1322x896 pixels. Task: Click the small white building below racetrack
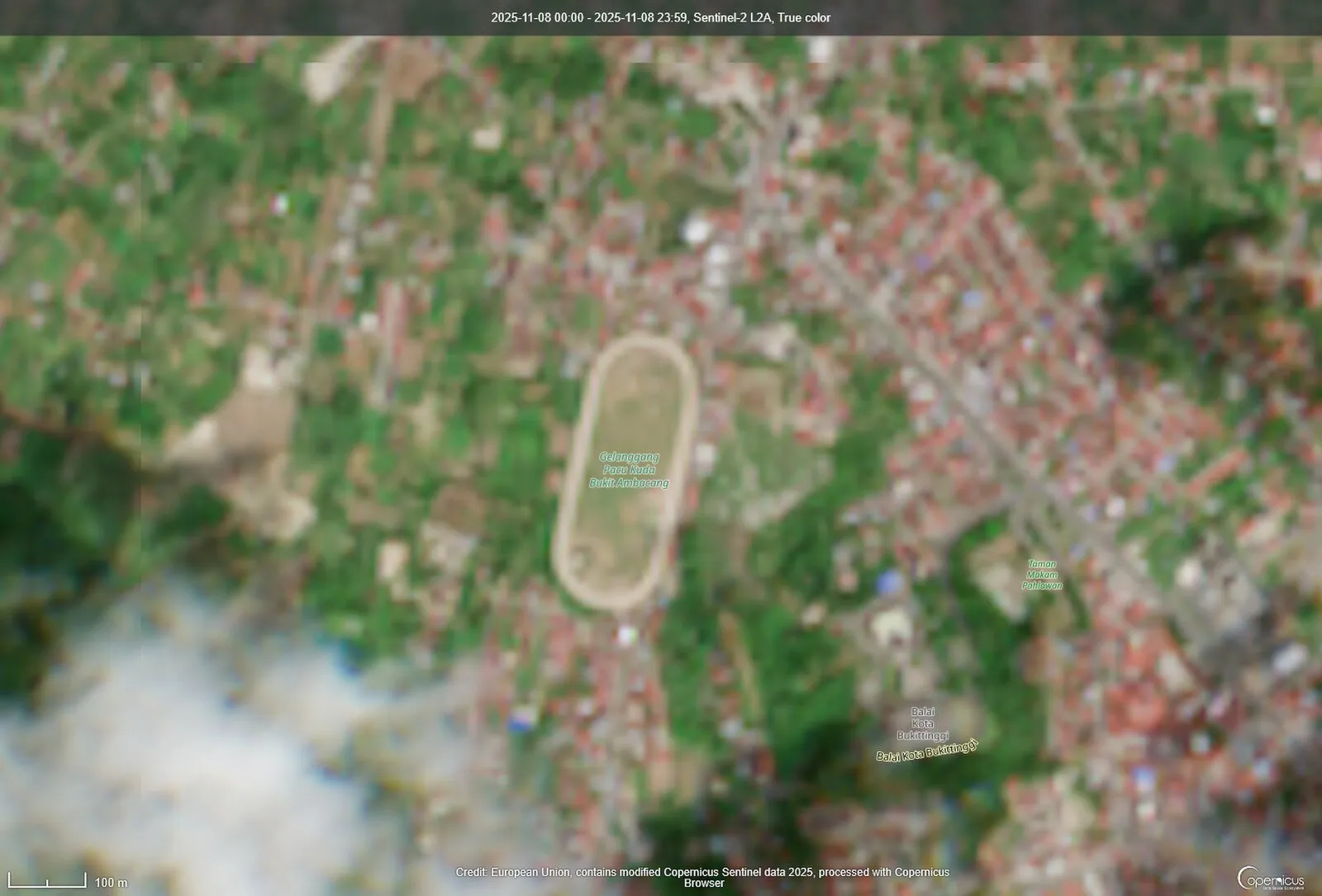(x=627, y=634)
